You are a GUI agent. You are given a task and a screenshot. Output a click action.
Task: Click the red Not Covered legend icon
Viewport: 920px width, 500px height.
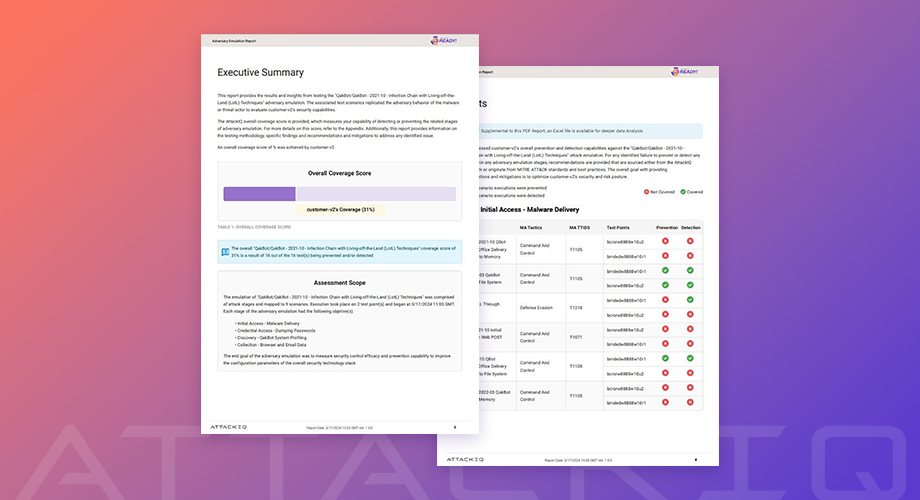(x=647, y=192)
